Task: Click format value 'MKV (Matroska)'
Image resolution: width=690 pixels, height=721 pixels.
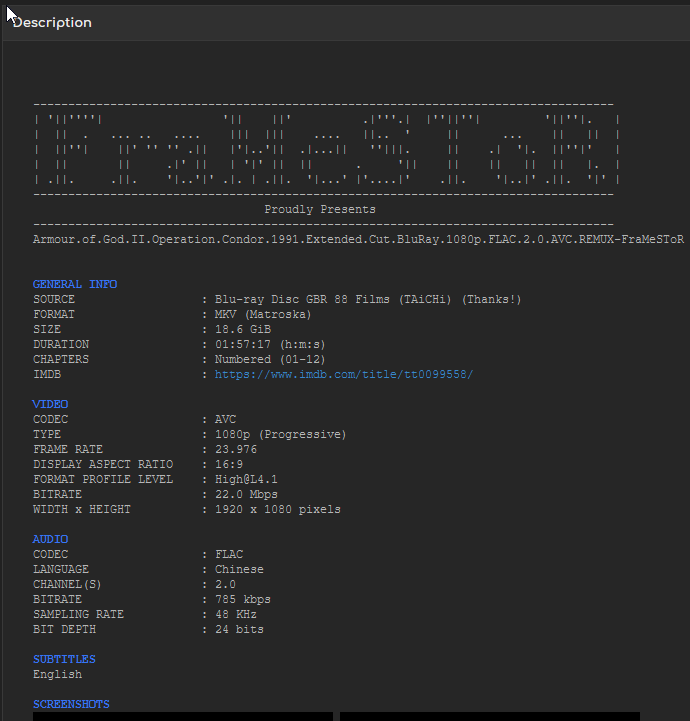Action: click(263, 315)
